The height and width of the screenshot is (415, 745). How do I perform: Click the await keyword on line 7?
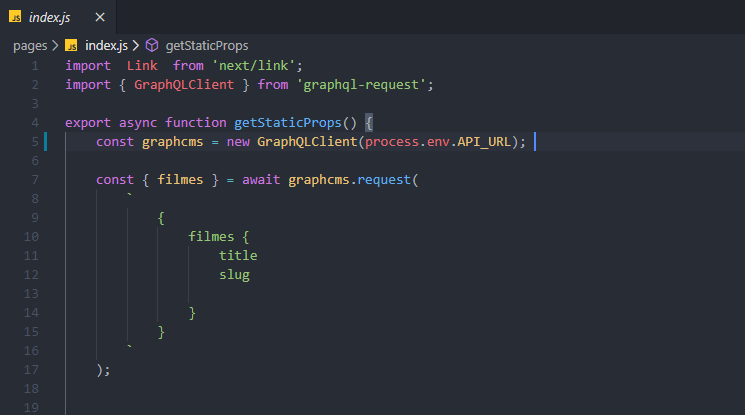click(261, 180)
